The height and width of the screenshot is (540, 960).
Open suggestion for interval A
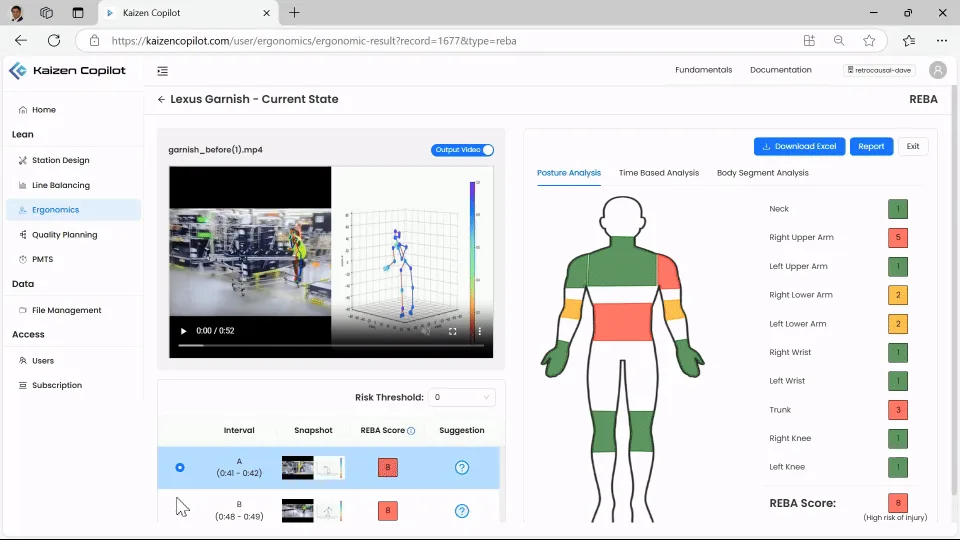click(462, 468)
